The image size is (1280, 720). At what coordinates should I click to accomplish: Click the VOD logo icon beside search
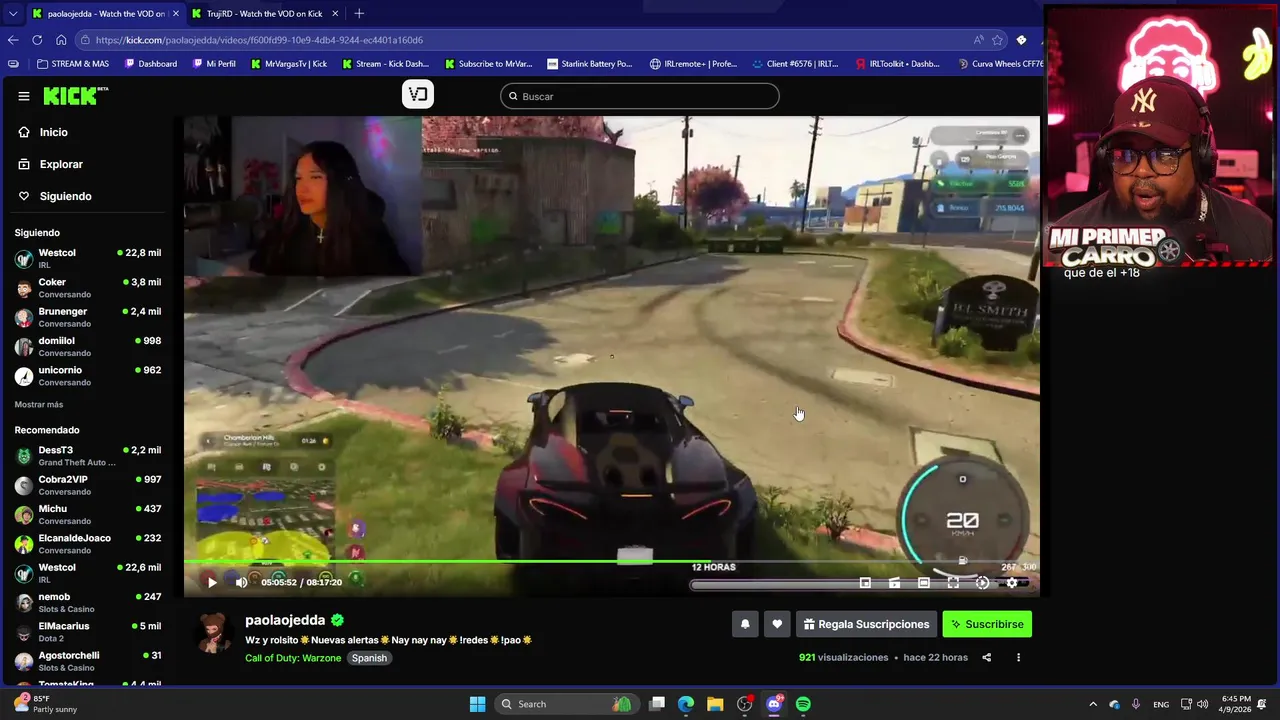tap(418, 95)
